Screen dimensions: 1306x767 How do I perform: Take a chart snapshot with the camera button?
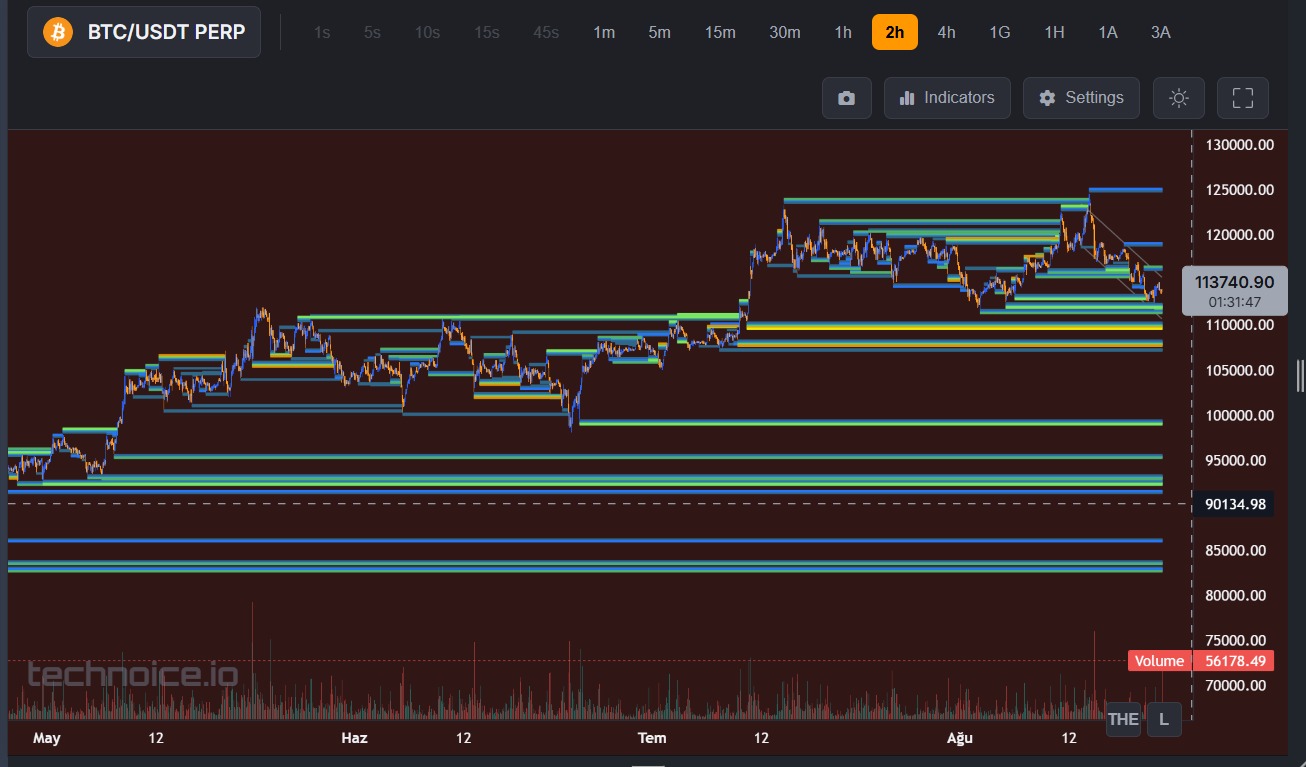click(847, 98)
